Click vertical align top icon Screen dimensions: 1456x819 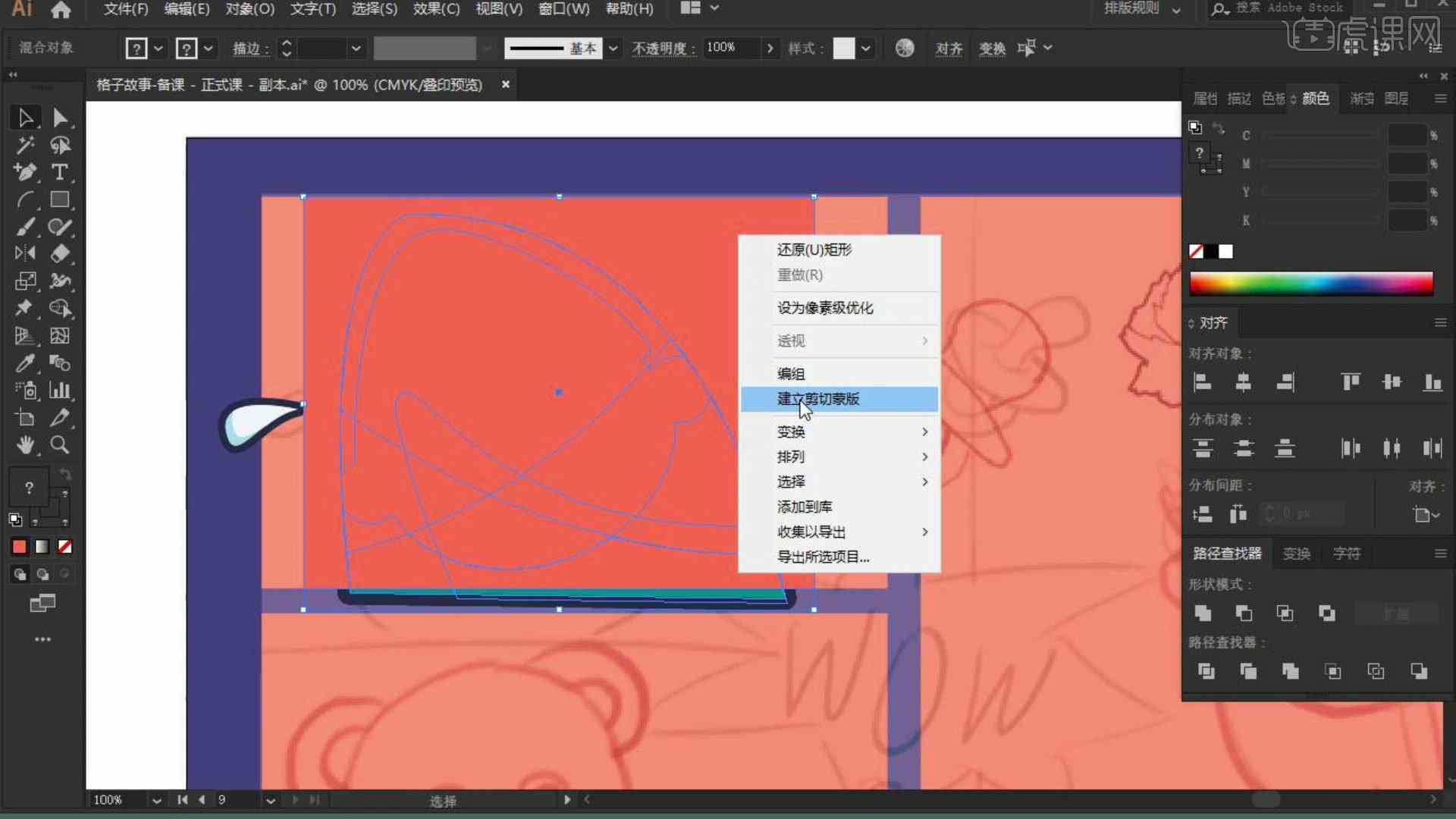click(x=1351, y=382)
